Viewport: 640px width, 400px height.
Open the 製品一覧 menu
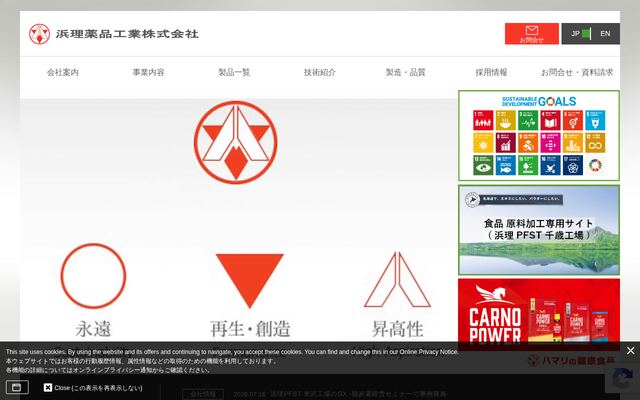[x=234, y=72]
